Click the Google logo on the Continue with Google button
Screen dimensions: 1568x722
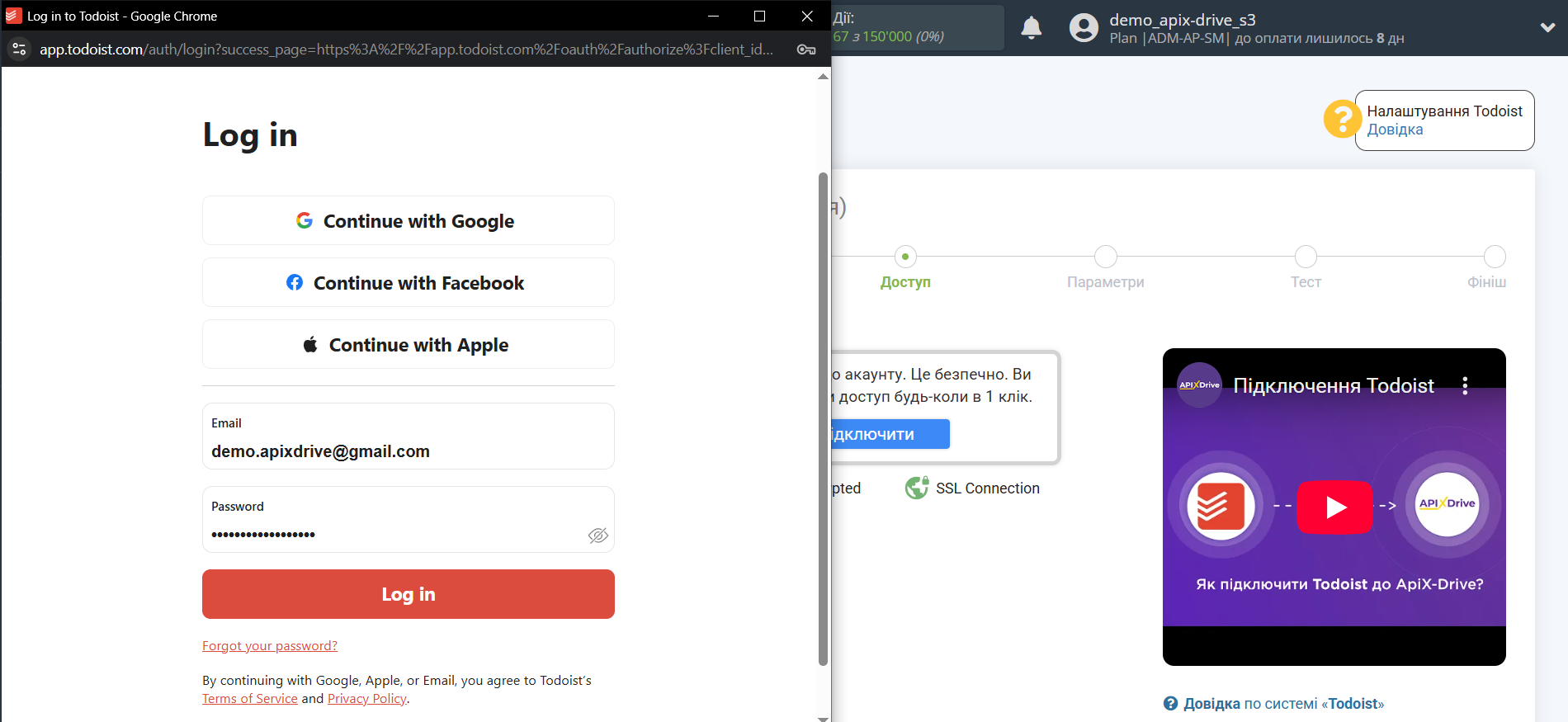(x=305, y=220)
